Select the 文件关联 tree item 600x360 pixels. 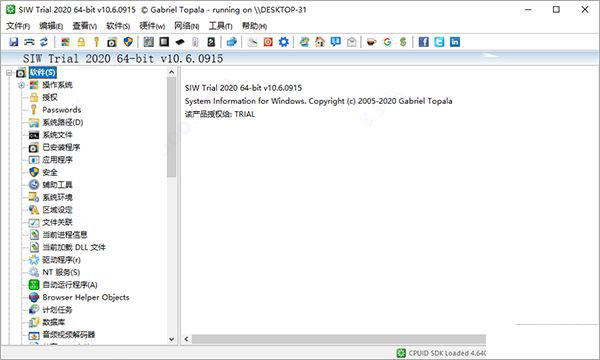[57, 222]
